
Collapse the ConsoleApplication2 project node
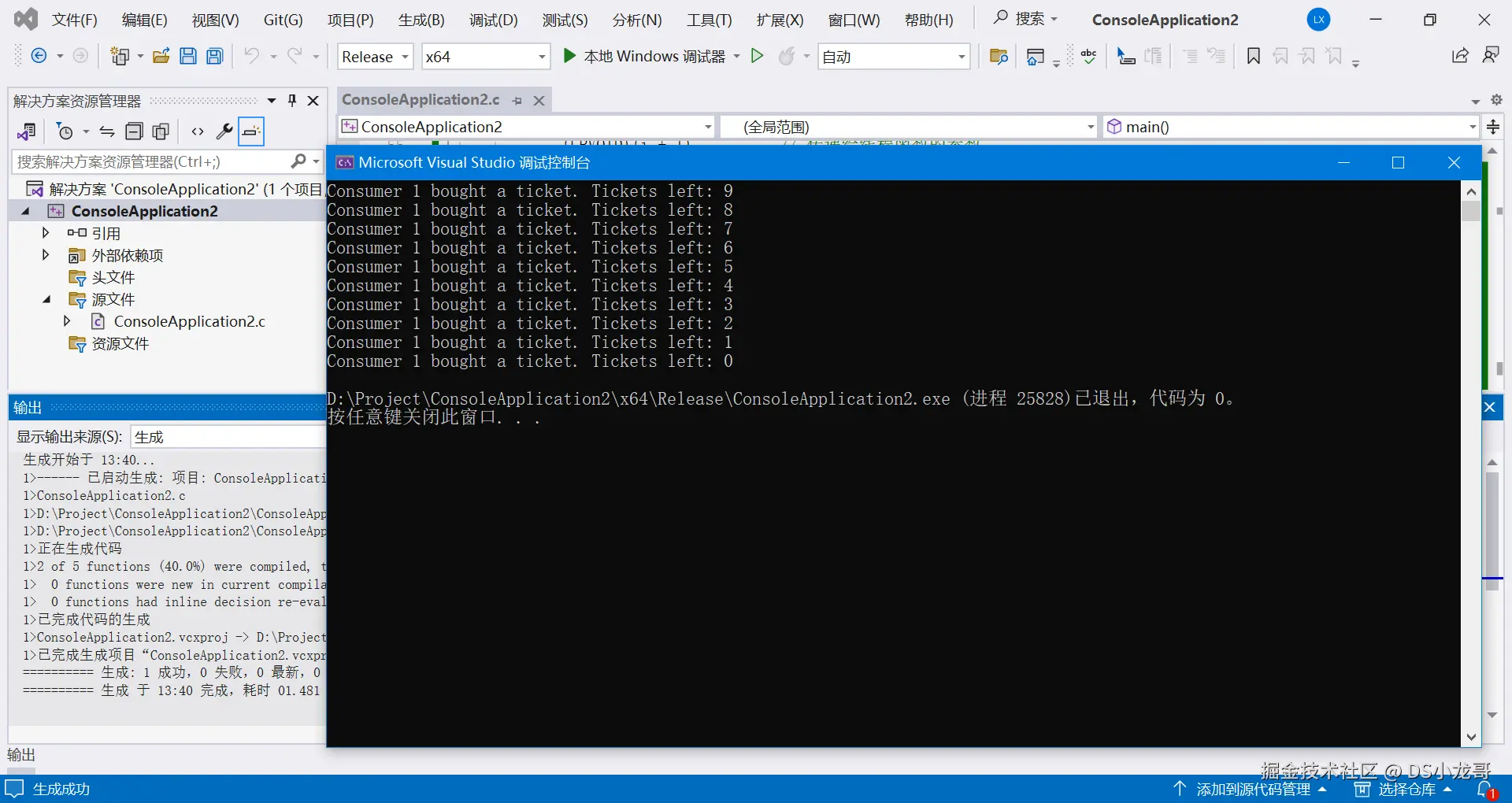25,211
